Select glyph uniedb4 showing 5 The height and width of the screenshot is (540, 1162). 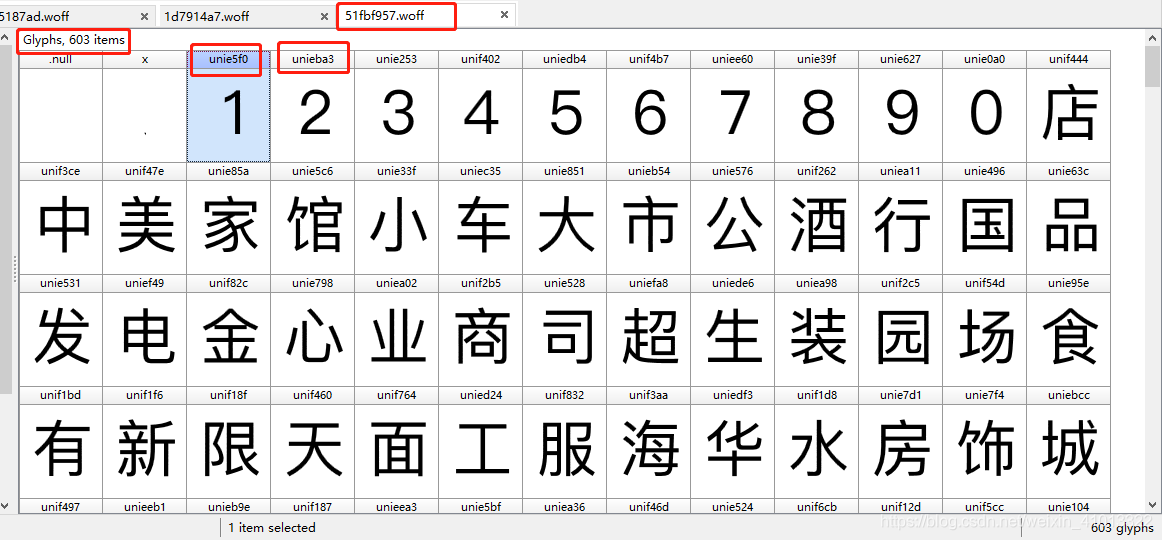click(x=565, y=106)
